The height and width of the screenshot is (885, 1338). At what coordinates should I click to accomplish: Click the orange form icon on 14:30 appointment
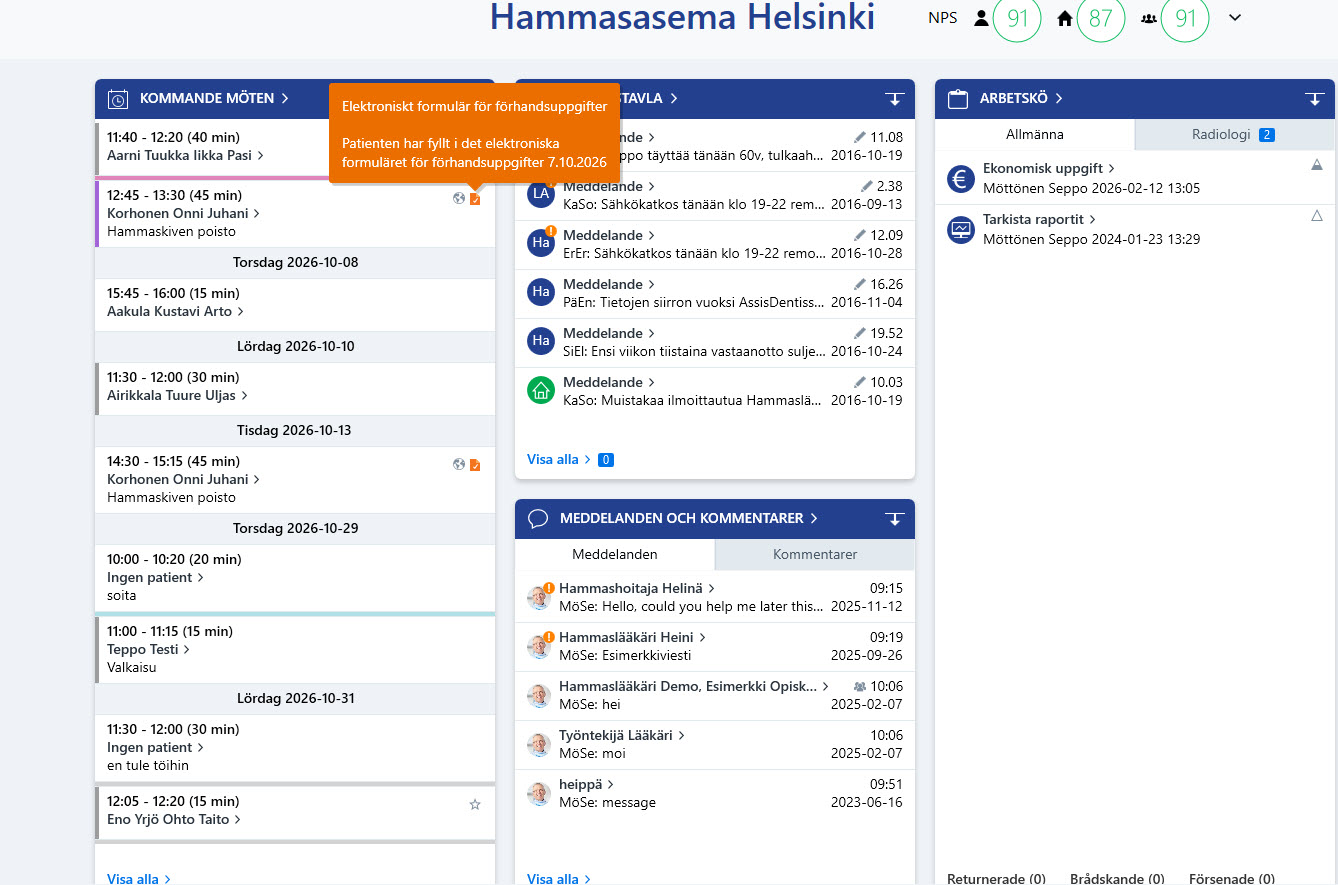pos(475,464)
